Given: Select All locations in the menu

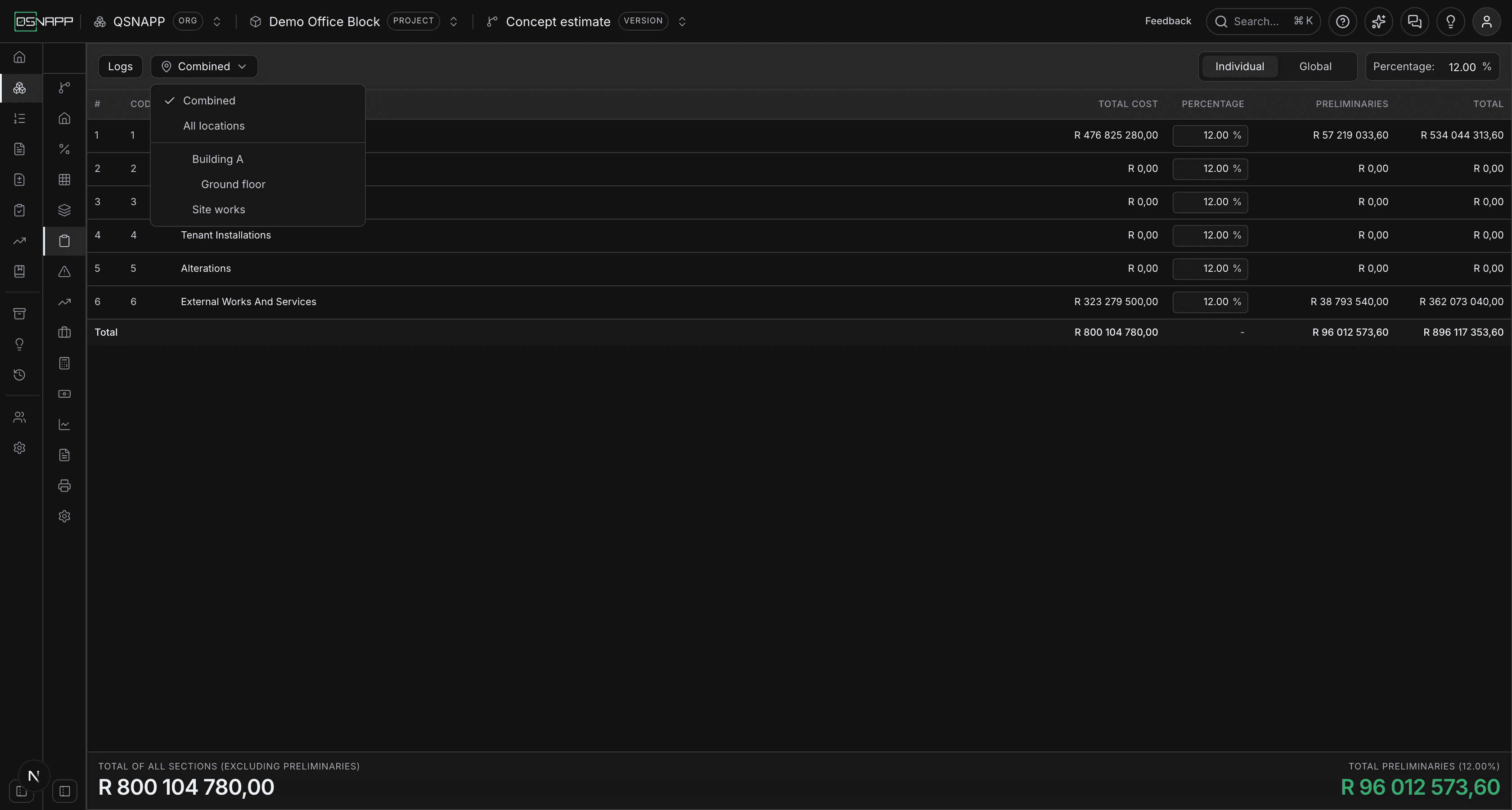Looking at the screenshot, I should tap(258, 126).
